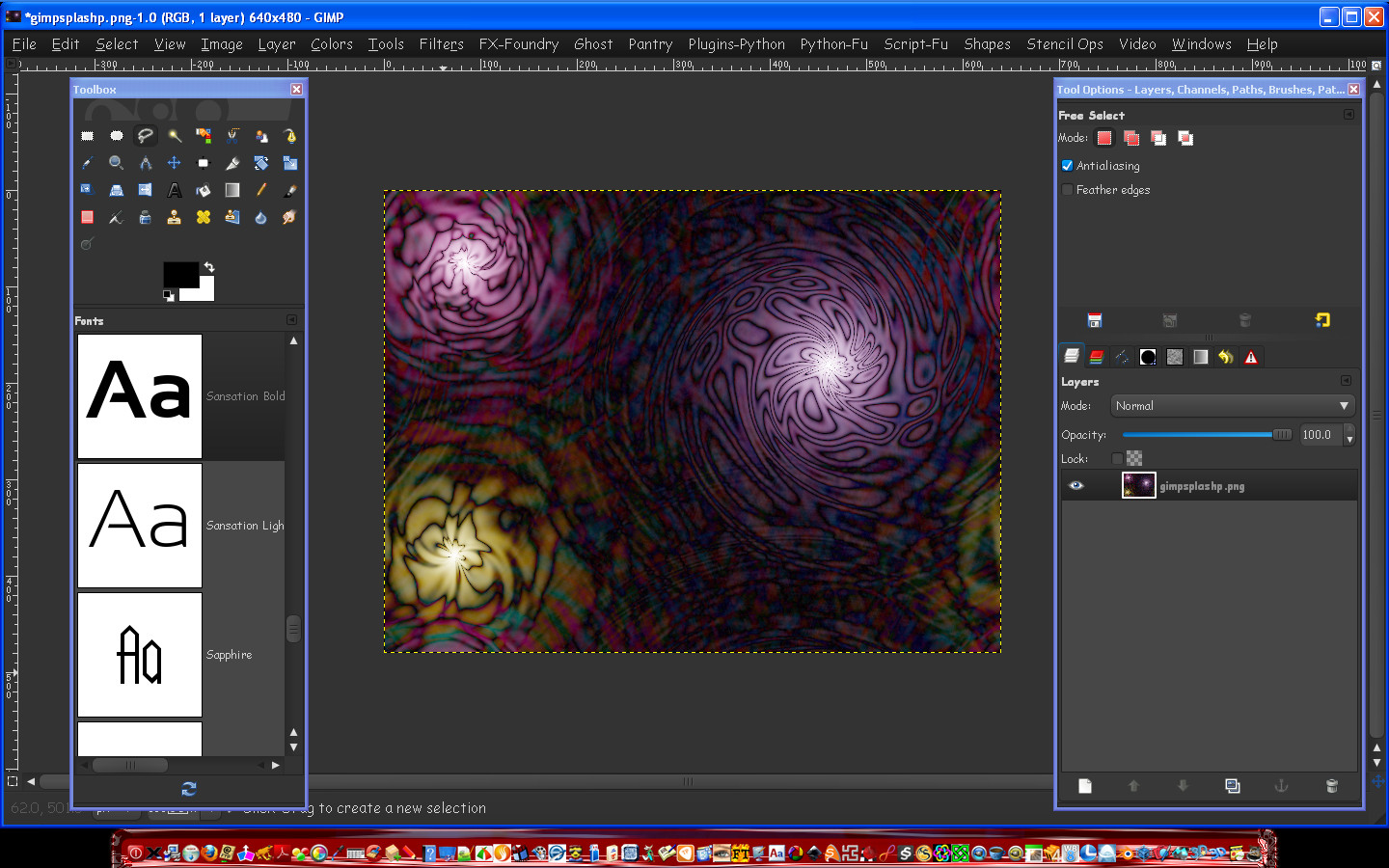Disable the Antialiasing checkbox
The height and width of the screenshot is (868, 1389).
click(x=1068, y=166)
